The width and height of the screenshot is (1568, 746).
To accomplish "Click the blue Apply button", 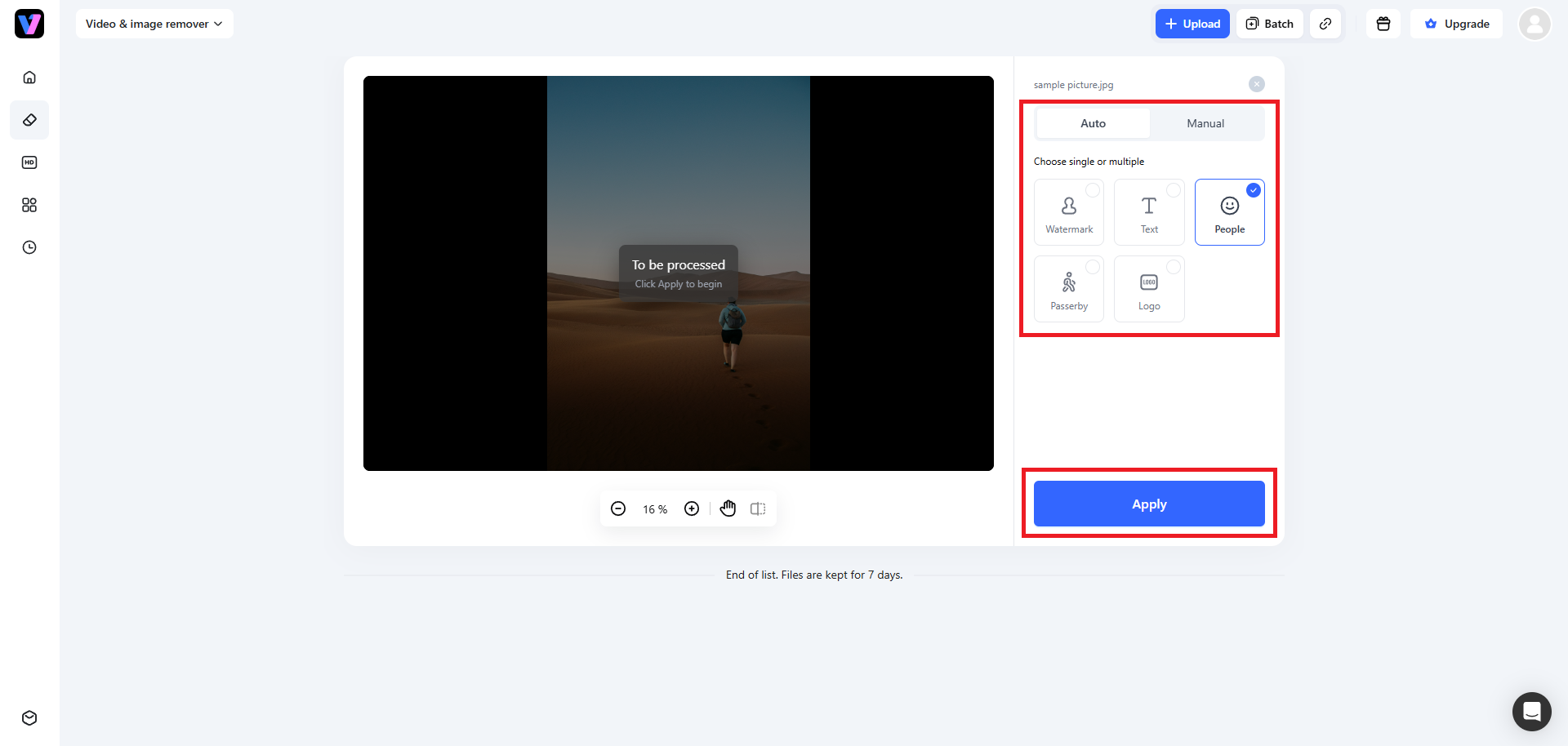I will (x=1149, y=504).
